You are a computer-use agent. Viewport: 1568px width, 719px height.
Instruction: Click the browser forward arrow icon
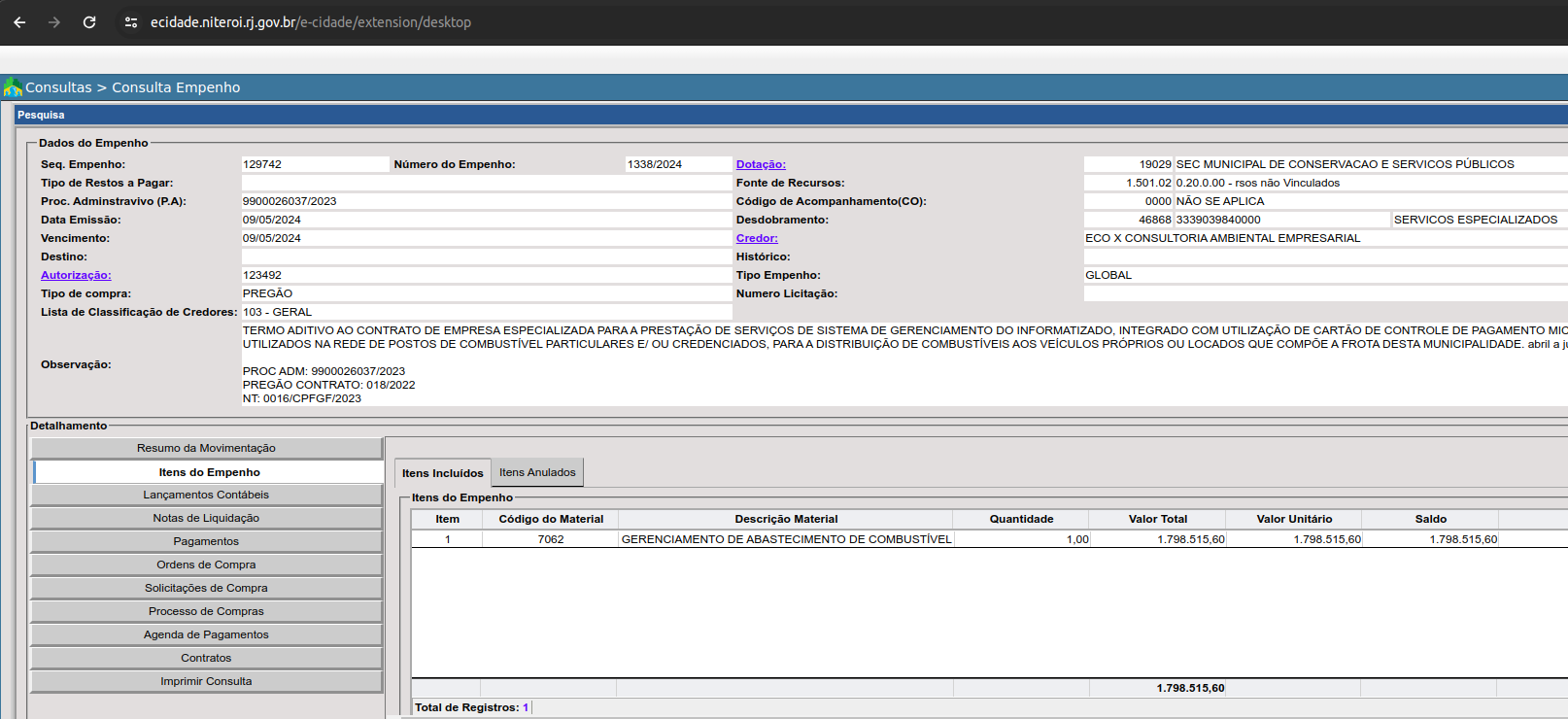(54, 22)
